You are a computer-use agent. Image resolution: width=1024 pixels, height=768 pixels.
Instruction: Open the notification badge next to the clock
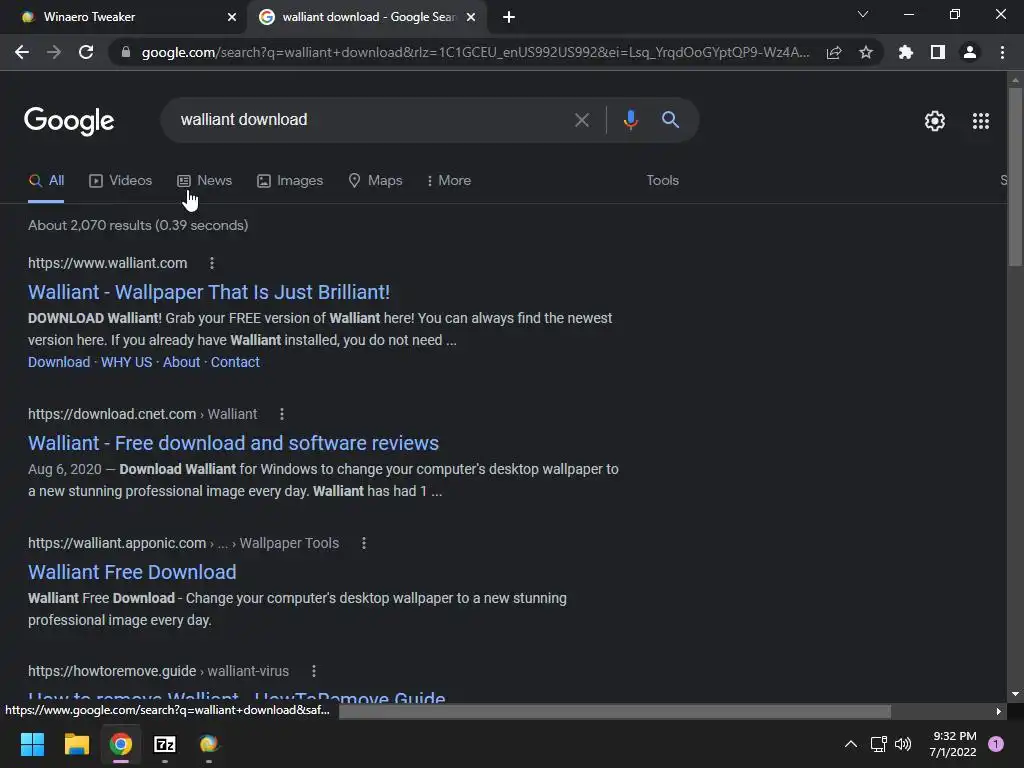point(996,744)
